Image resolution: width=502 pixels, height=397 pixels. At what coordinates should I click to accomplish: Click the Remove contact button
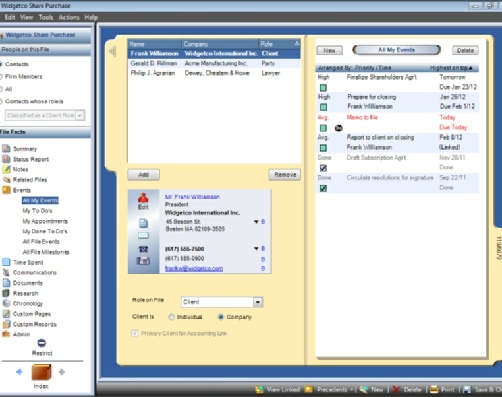click(285, 175)
